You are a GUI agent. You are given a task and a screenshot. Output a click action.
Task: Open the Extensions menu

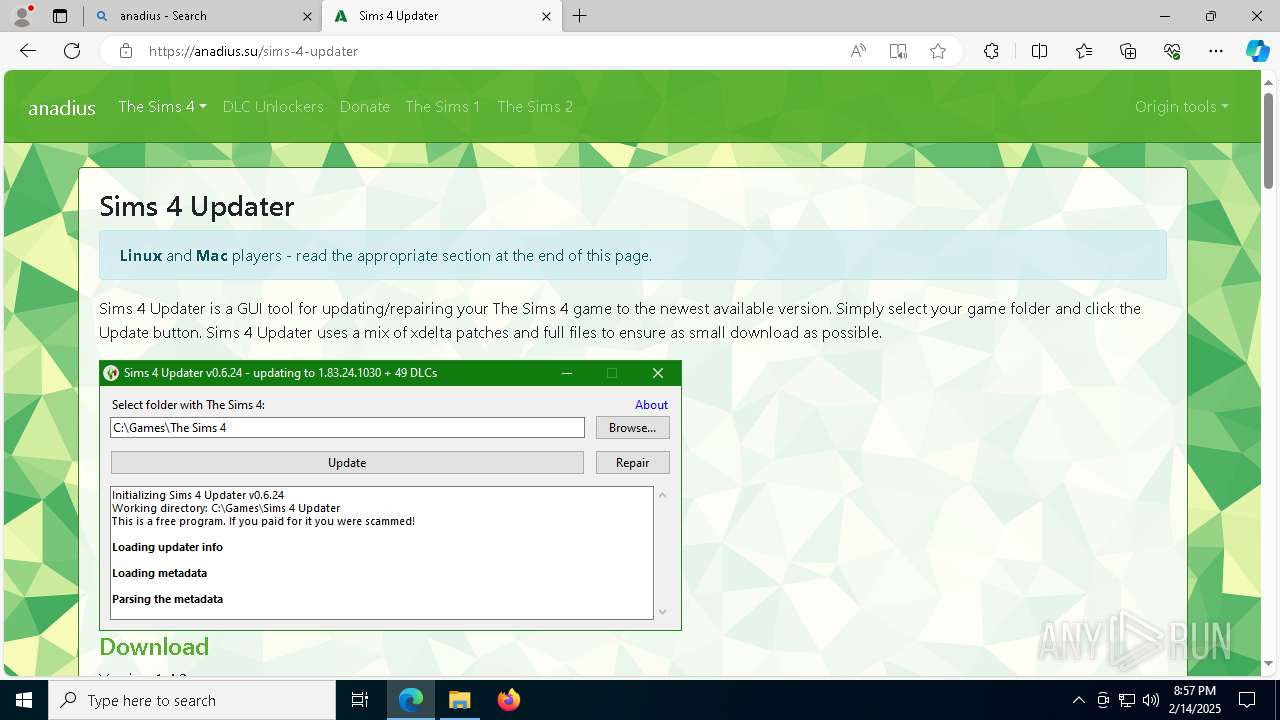(x=991, y=51)
